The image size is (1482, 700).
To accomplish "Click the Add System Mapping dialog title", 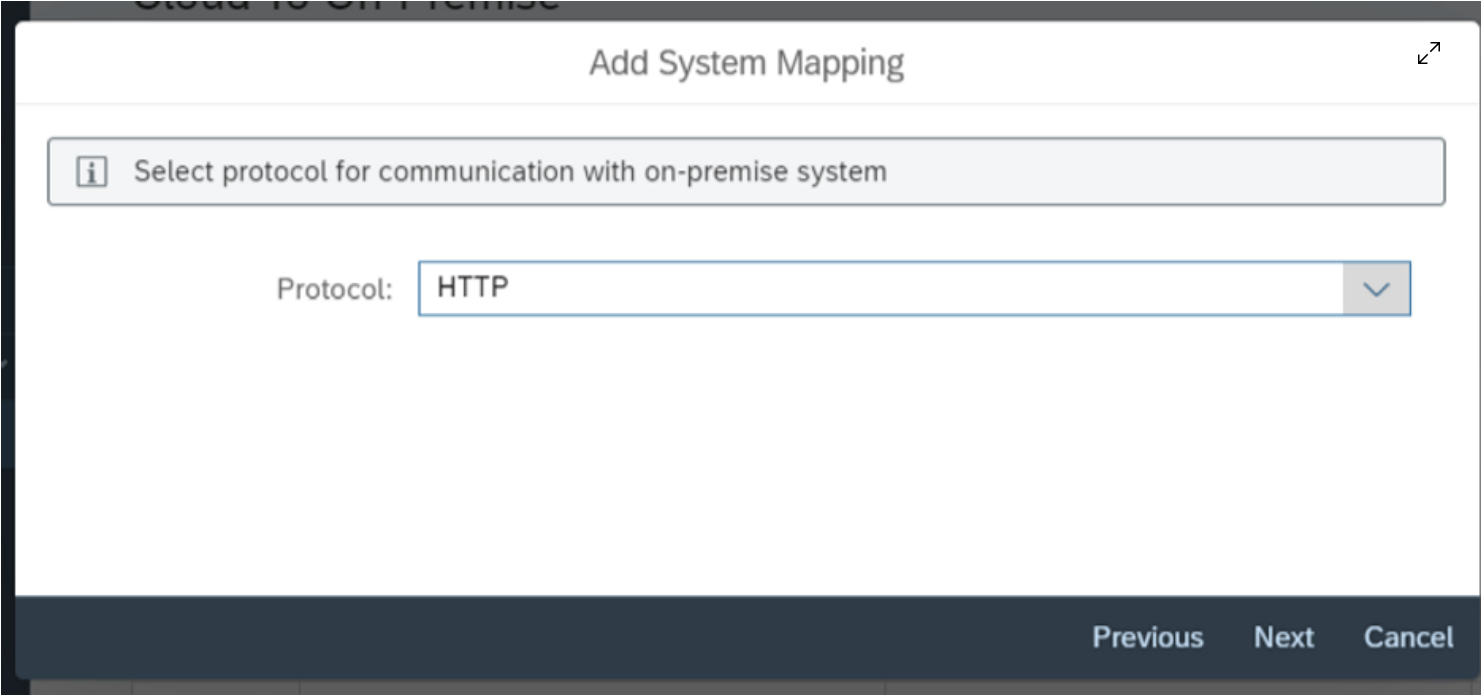I will click(x=746, y=63).
